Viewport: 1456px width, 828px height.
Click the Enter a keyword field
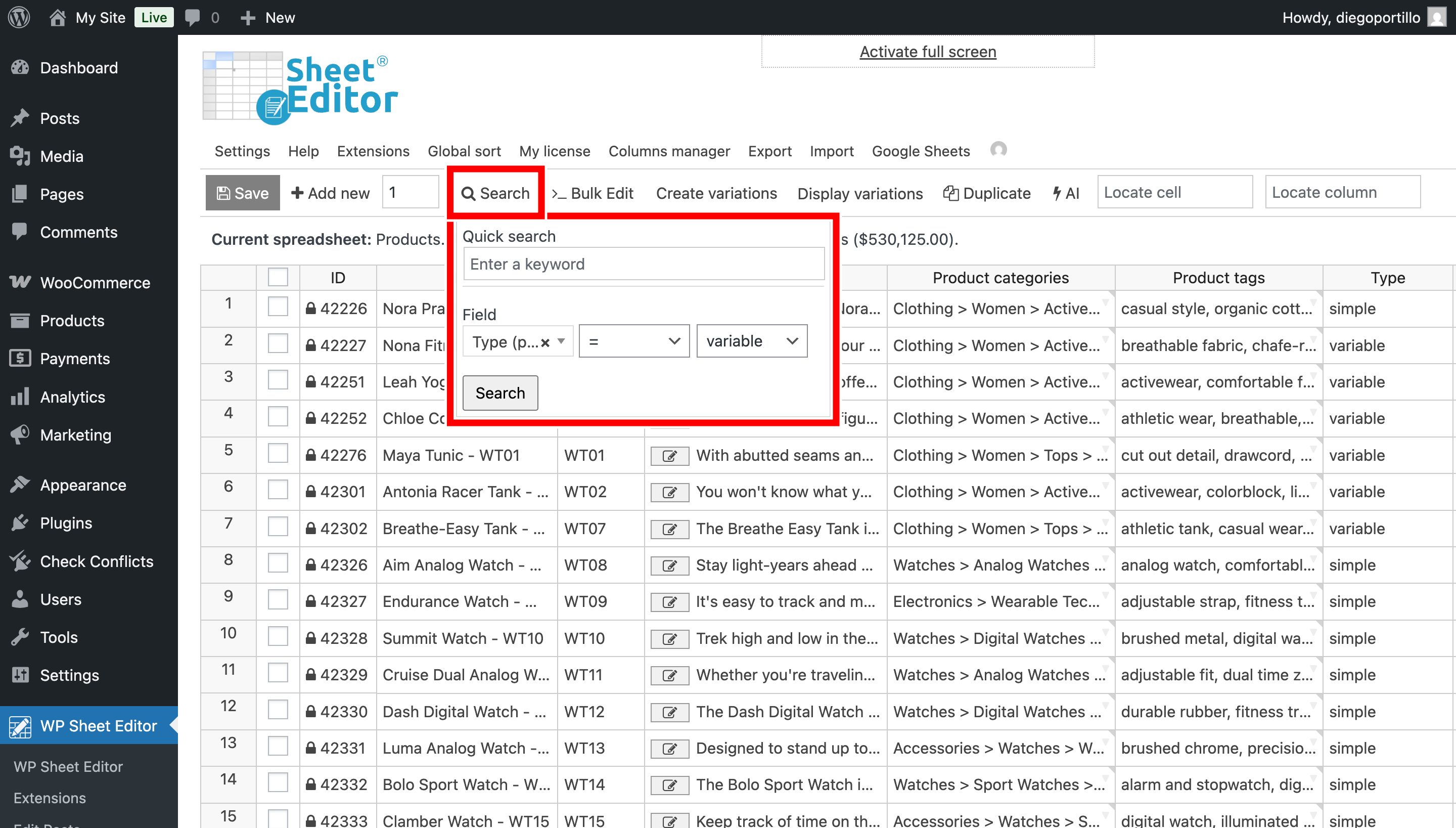click(x=644, y=264)
